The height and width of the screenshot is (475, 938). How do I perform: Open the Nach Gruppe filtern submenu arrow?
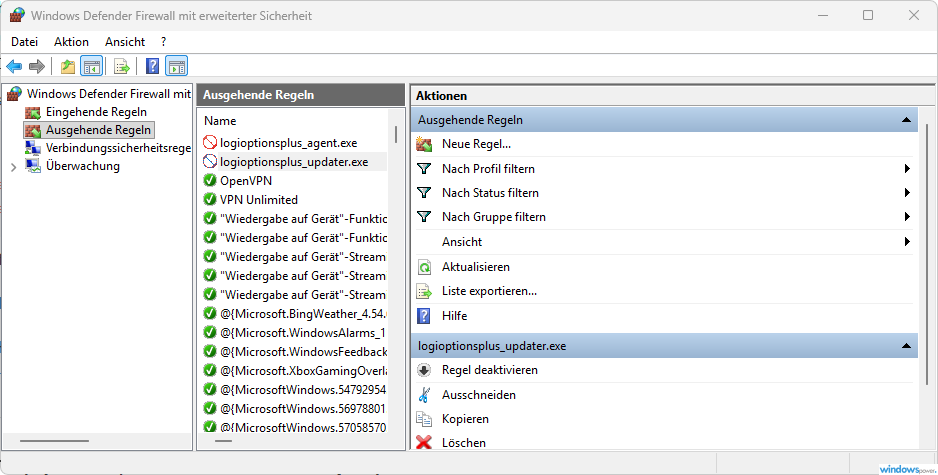[907, 217]
